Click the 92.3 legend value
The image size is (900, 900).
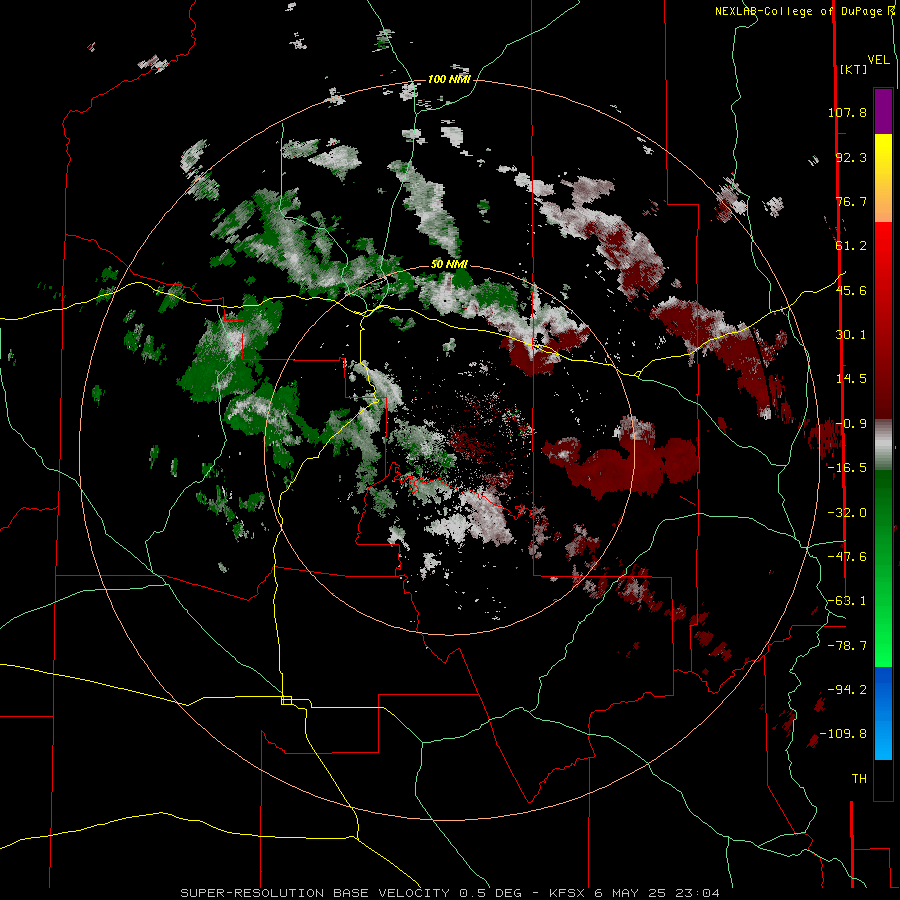(851, 157)
